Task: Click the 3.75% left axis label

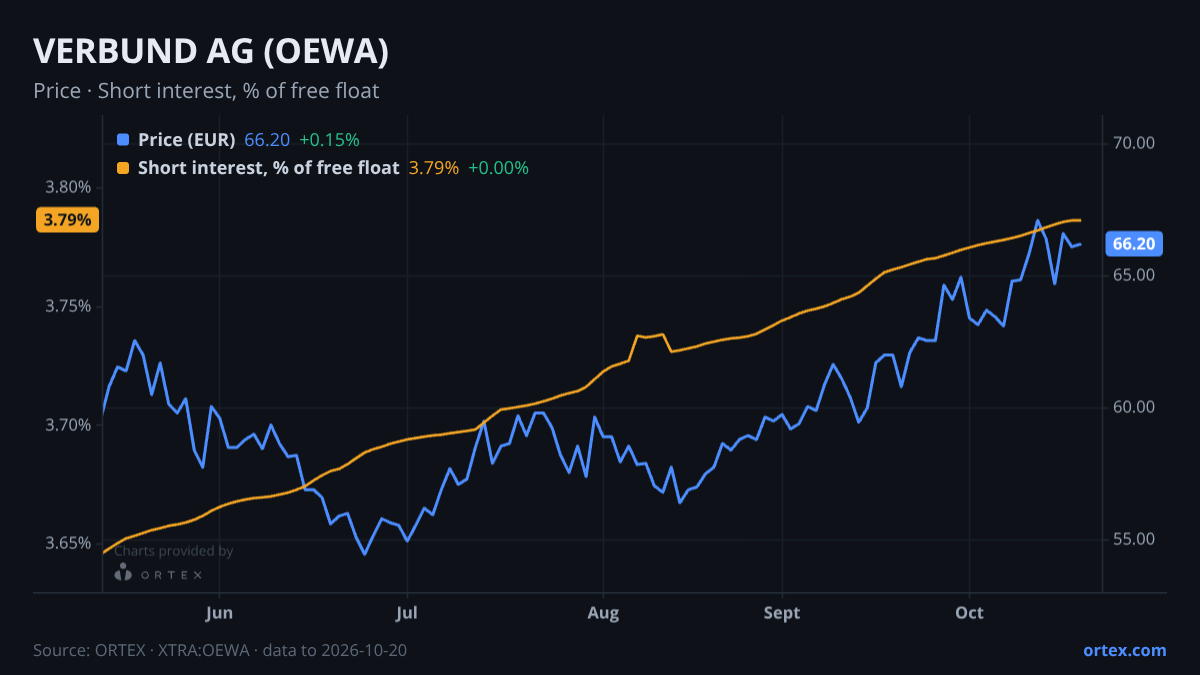Action: coord(69,306)
